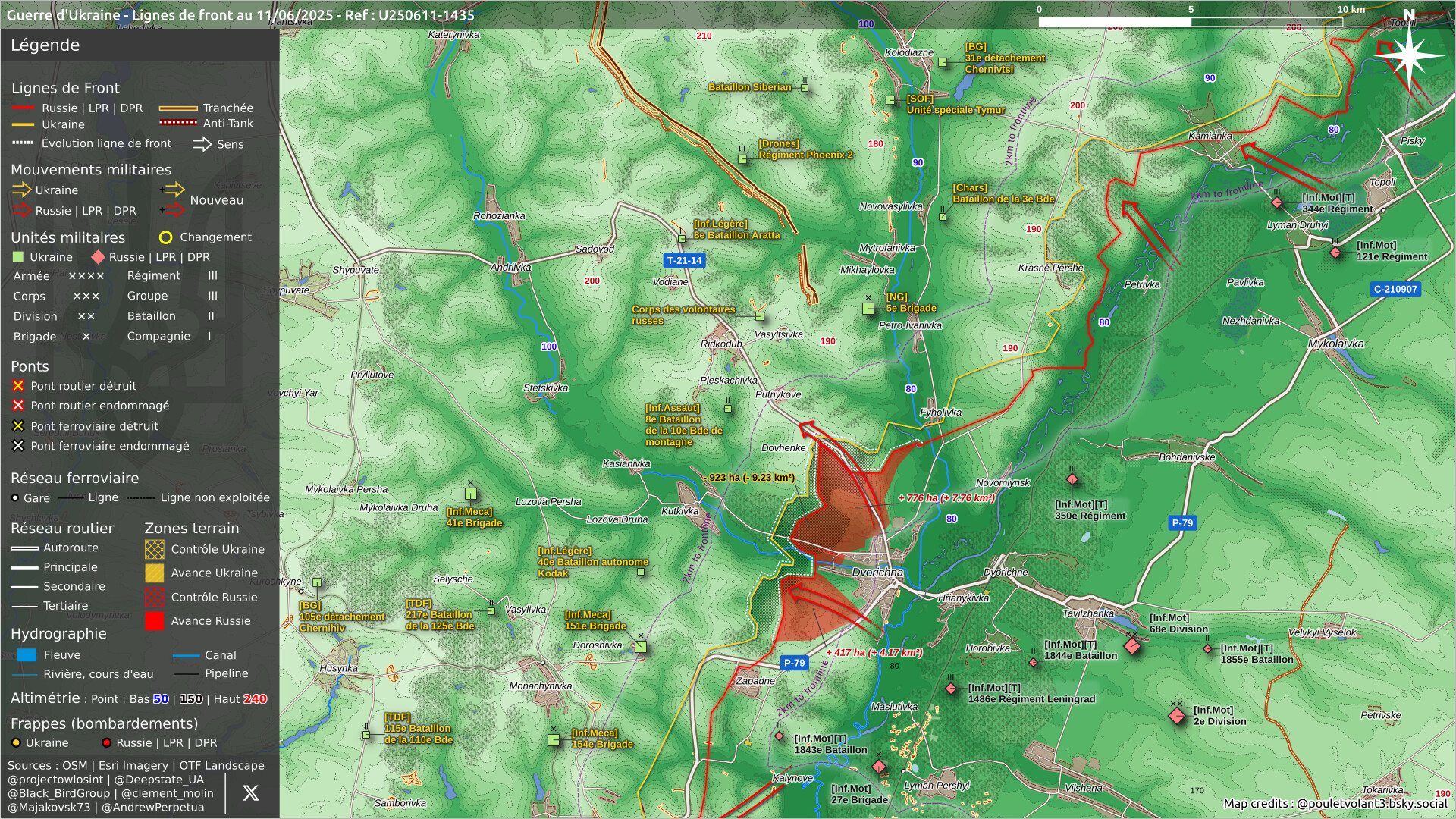Click the X (Twitter) logo icon
Viewport: 1456px width, 819px height.
coord(250,793)
